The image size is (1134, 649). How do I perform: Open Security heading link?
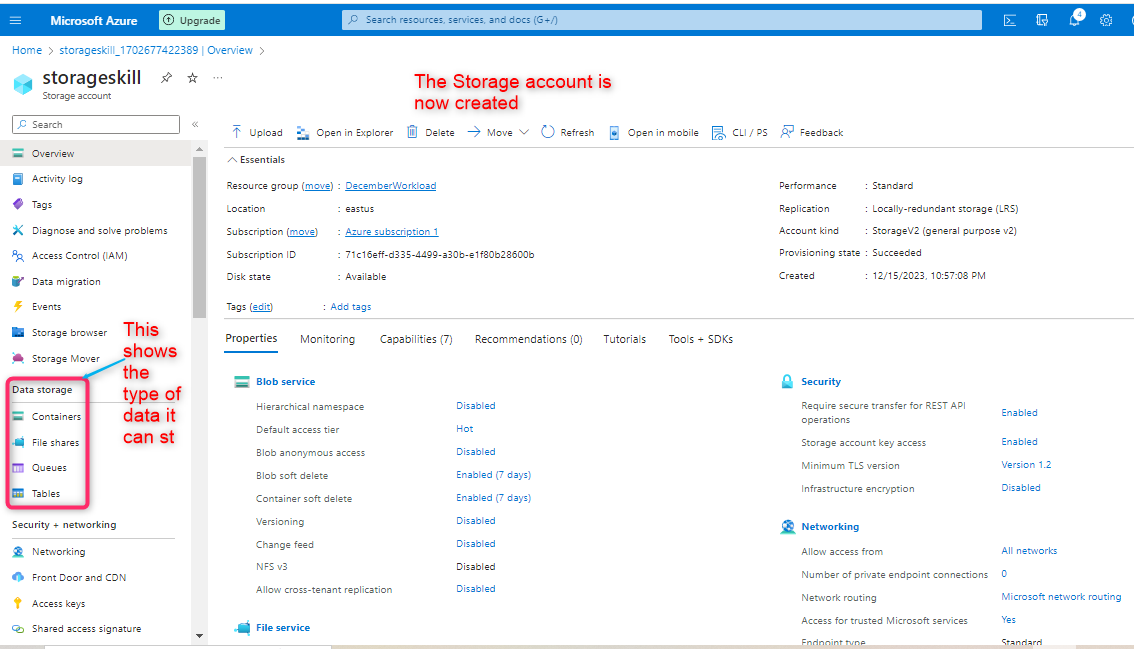click(x=821, y=382)
